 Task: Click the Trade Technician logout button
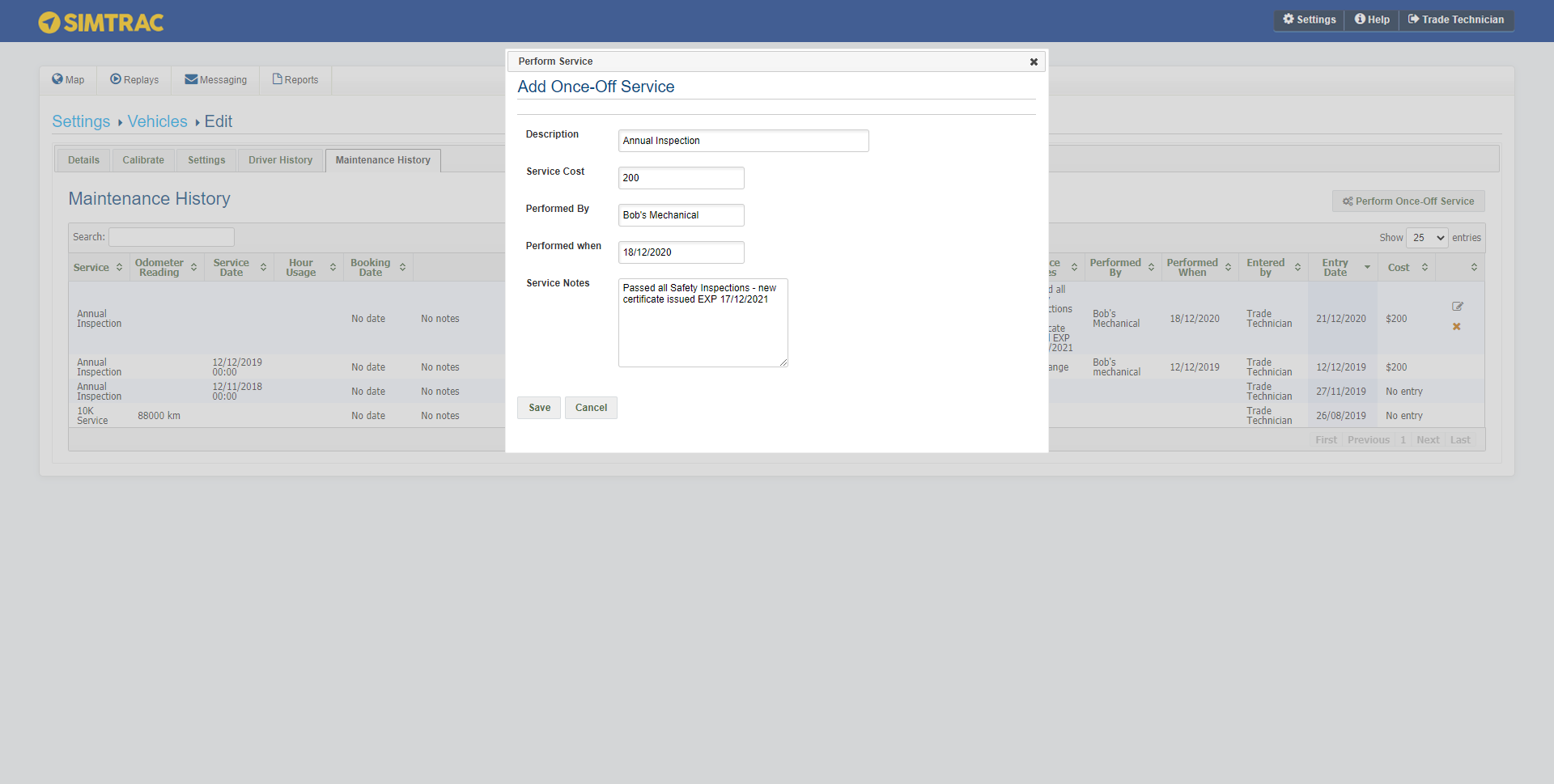click(1456, 19)
